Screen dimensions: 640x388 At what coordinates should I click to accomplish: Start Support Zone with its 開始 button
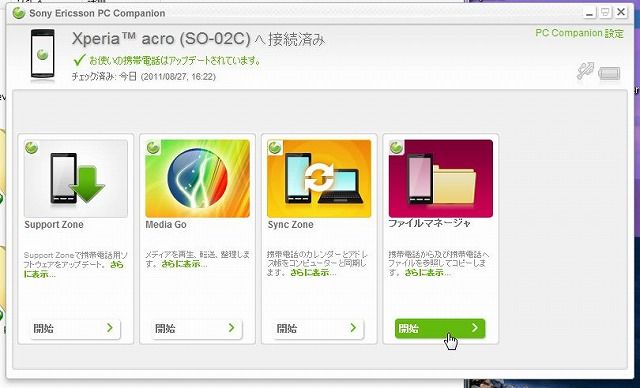click(x=75, y=328)
